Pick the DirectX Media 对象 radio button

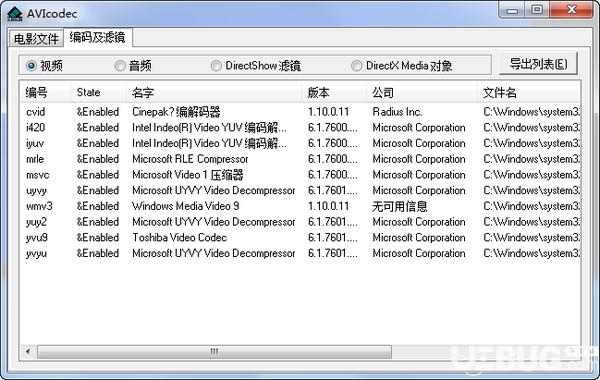pos(401,66)
